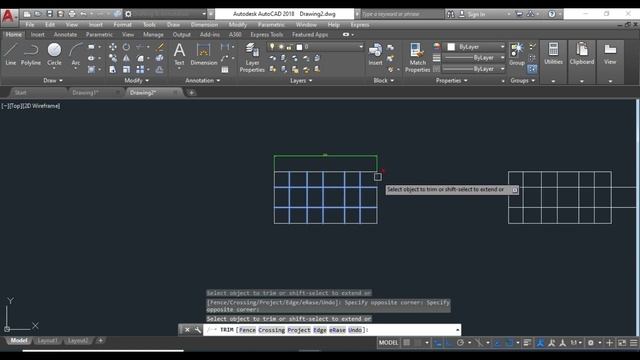Choose the Crossing option in command line
Viewport: 640px width, 360px height.
pyautogui.click(x=271, y=330)
